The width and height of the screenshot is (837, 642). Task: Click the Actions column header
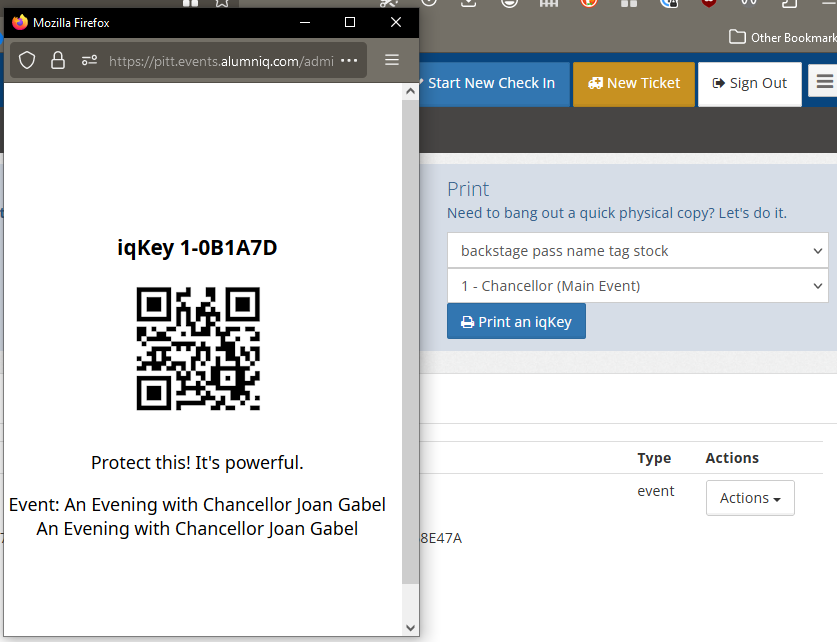coord(732,458)
